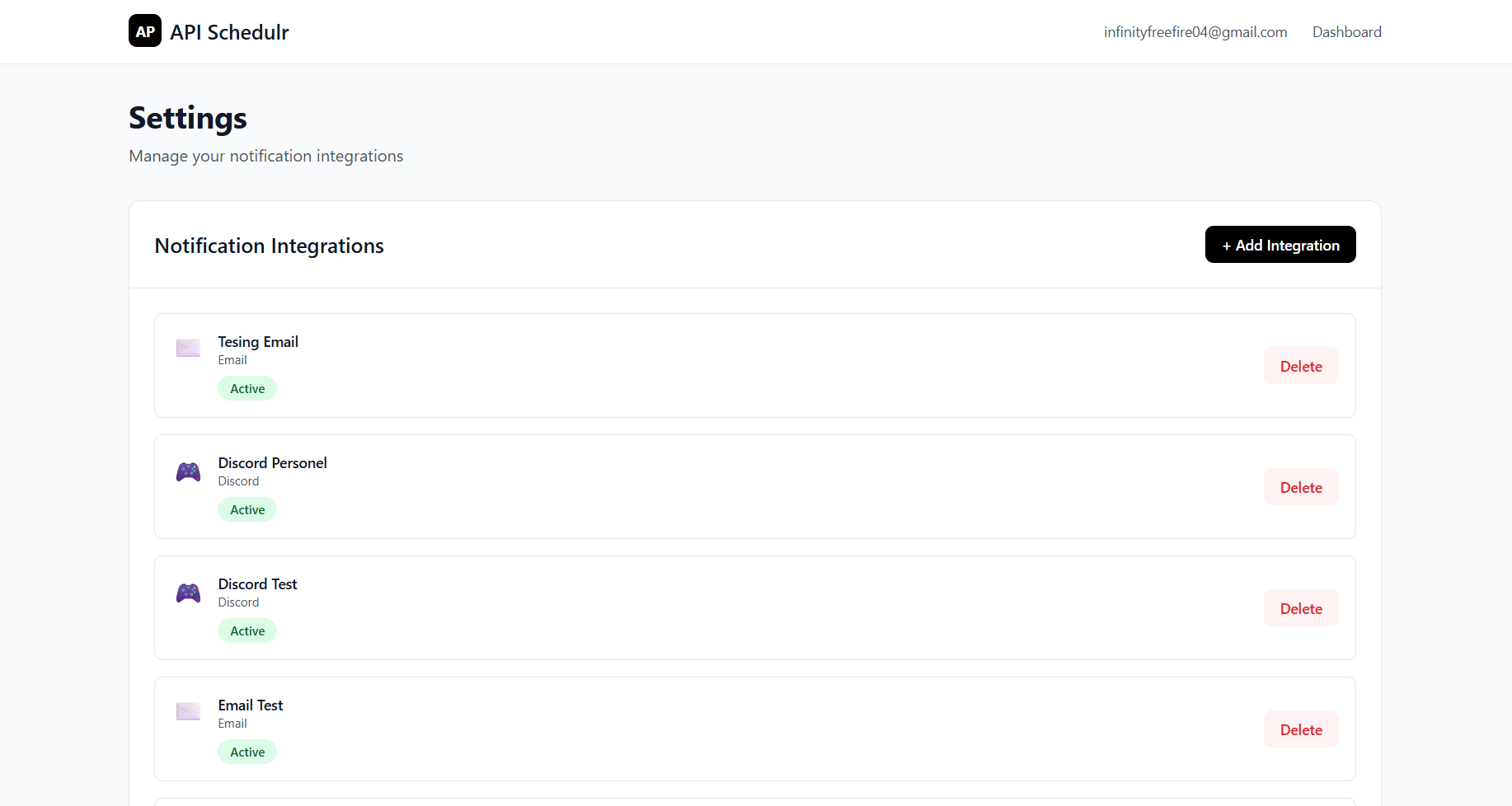Click the Active badge under Discord Test
The width and height of the screenshot is (1512, 806).
tap(247, 630)
